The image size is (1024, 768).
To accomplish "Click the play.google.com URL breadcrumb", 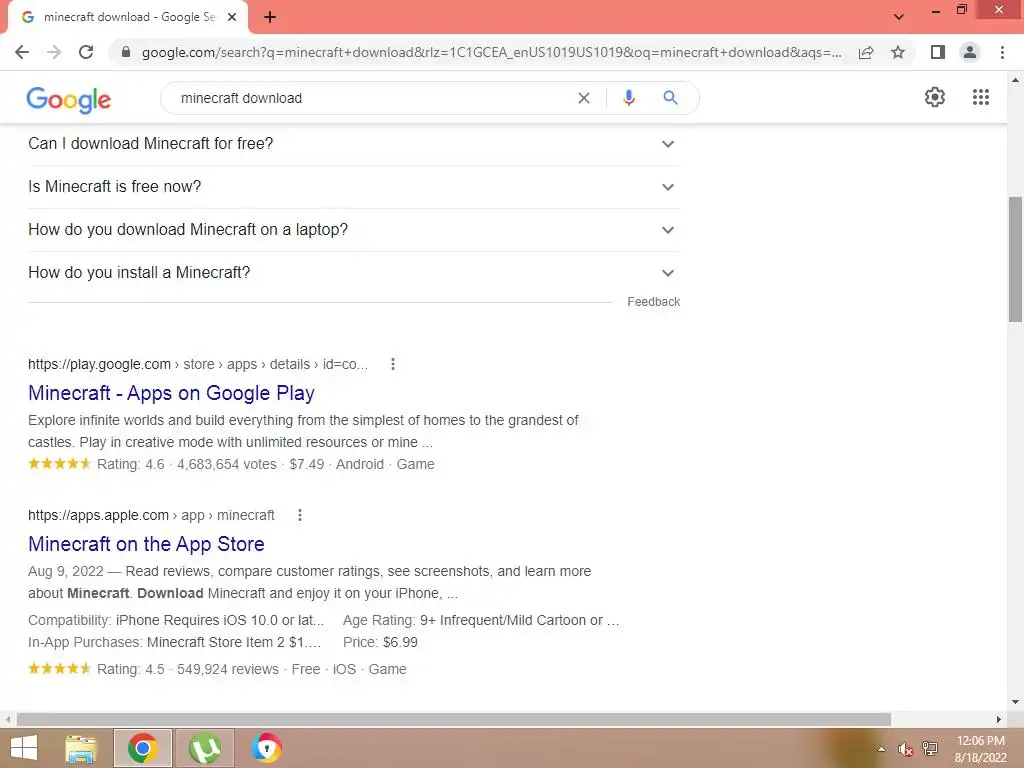I will pyautogui.click(x=198, y=364).
